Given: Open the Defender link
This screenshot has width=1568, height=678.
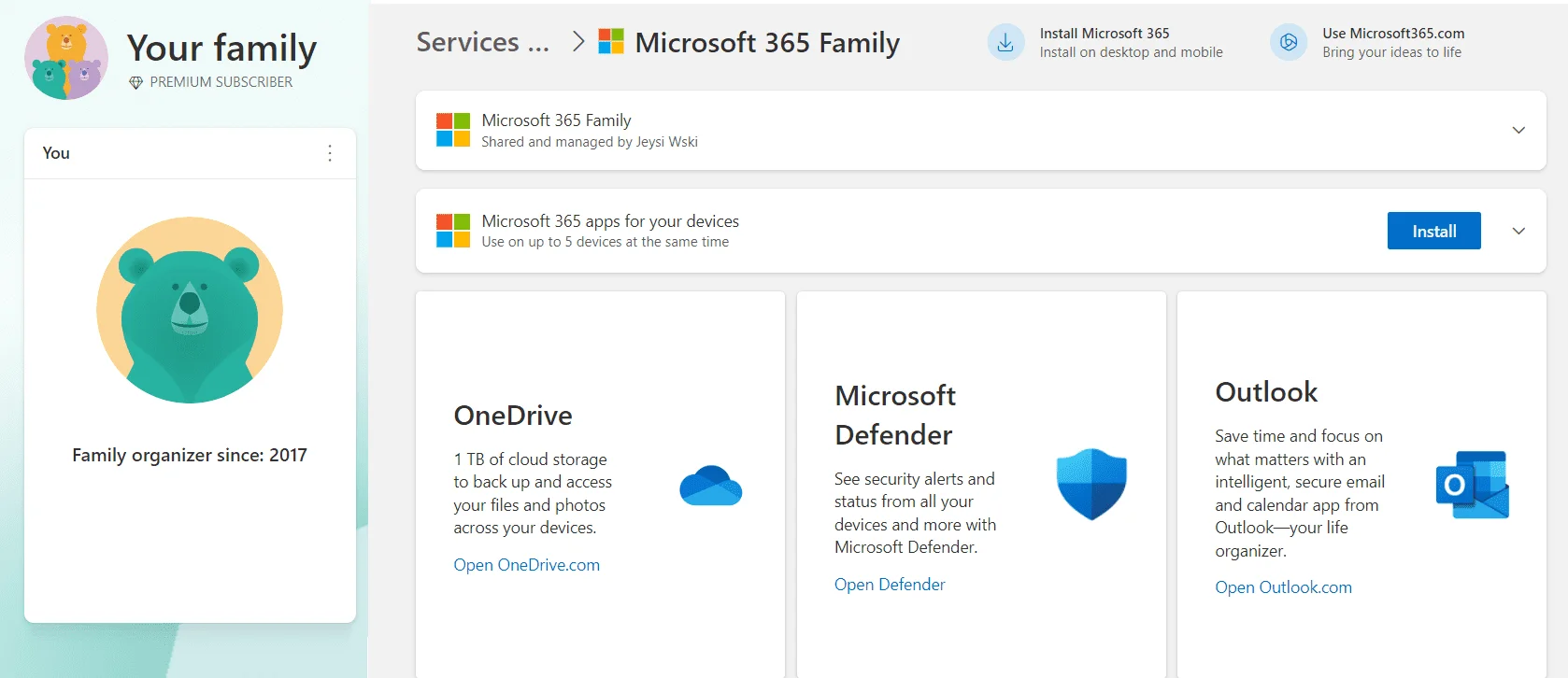Looking at the screenshot, I should coord(890,585).
